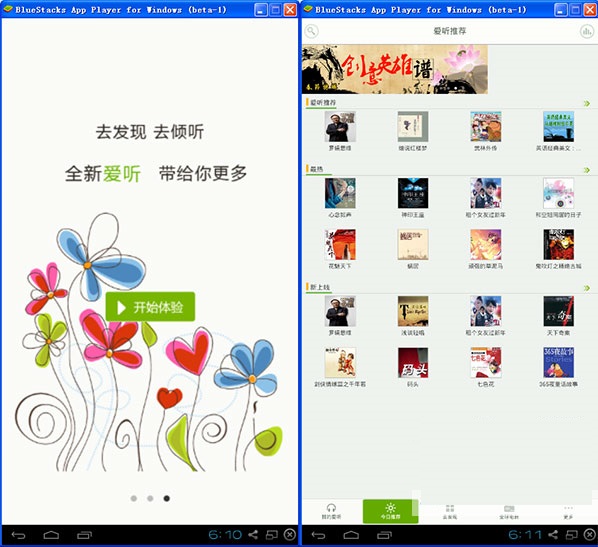Open the 剑侠情缘 cartoon album cover
The height and width of the screenshot is (547, 598).
pyautogui.click(x=340, y=362)
